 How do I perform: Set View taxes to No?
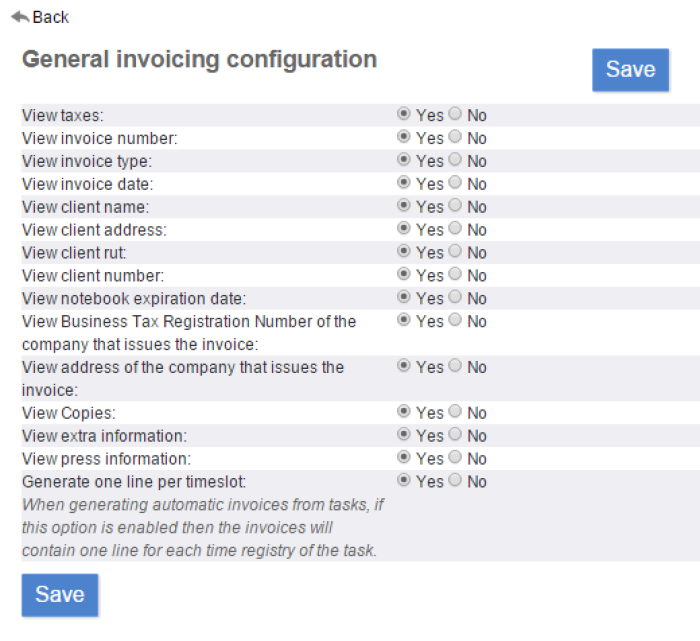(456, 114)
